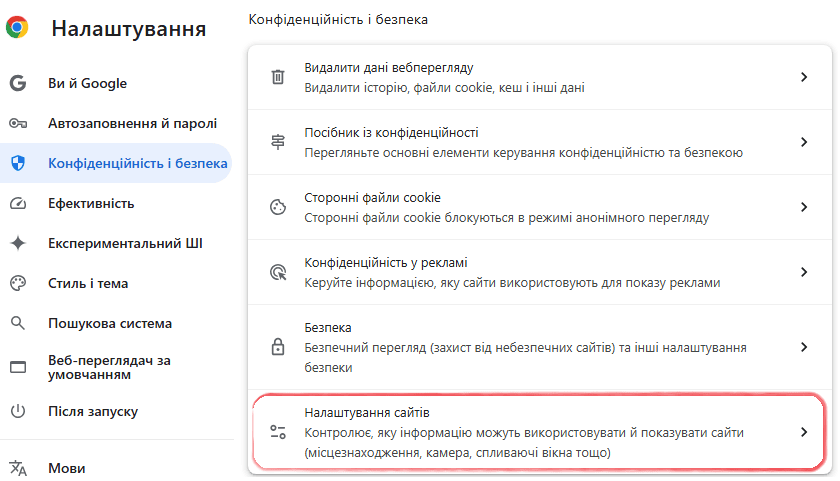Open Пошукова система settings
Viewport: 840px width, 481px height.
110,323
